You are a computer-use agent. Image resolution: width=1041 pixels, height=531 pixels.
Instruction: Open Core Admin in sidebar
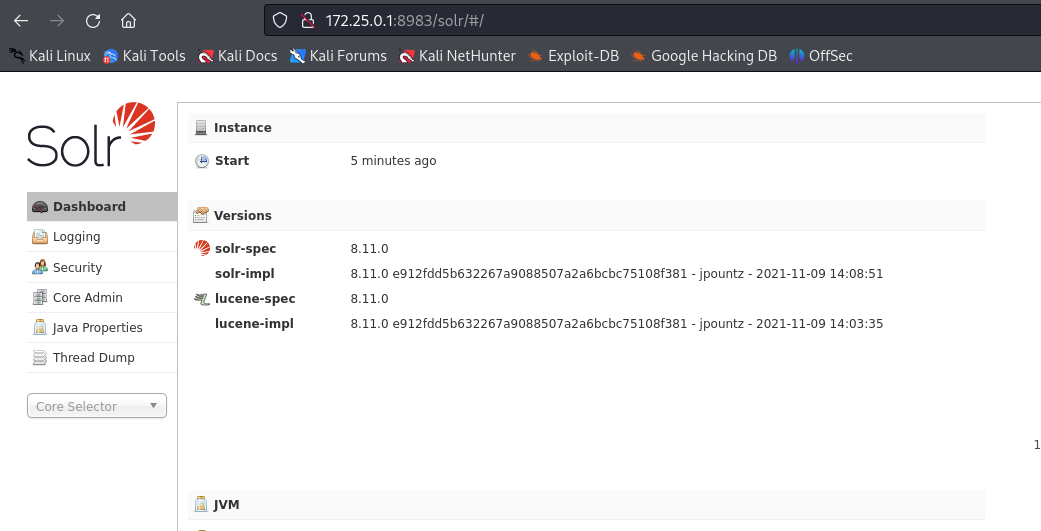pos(102,297)
